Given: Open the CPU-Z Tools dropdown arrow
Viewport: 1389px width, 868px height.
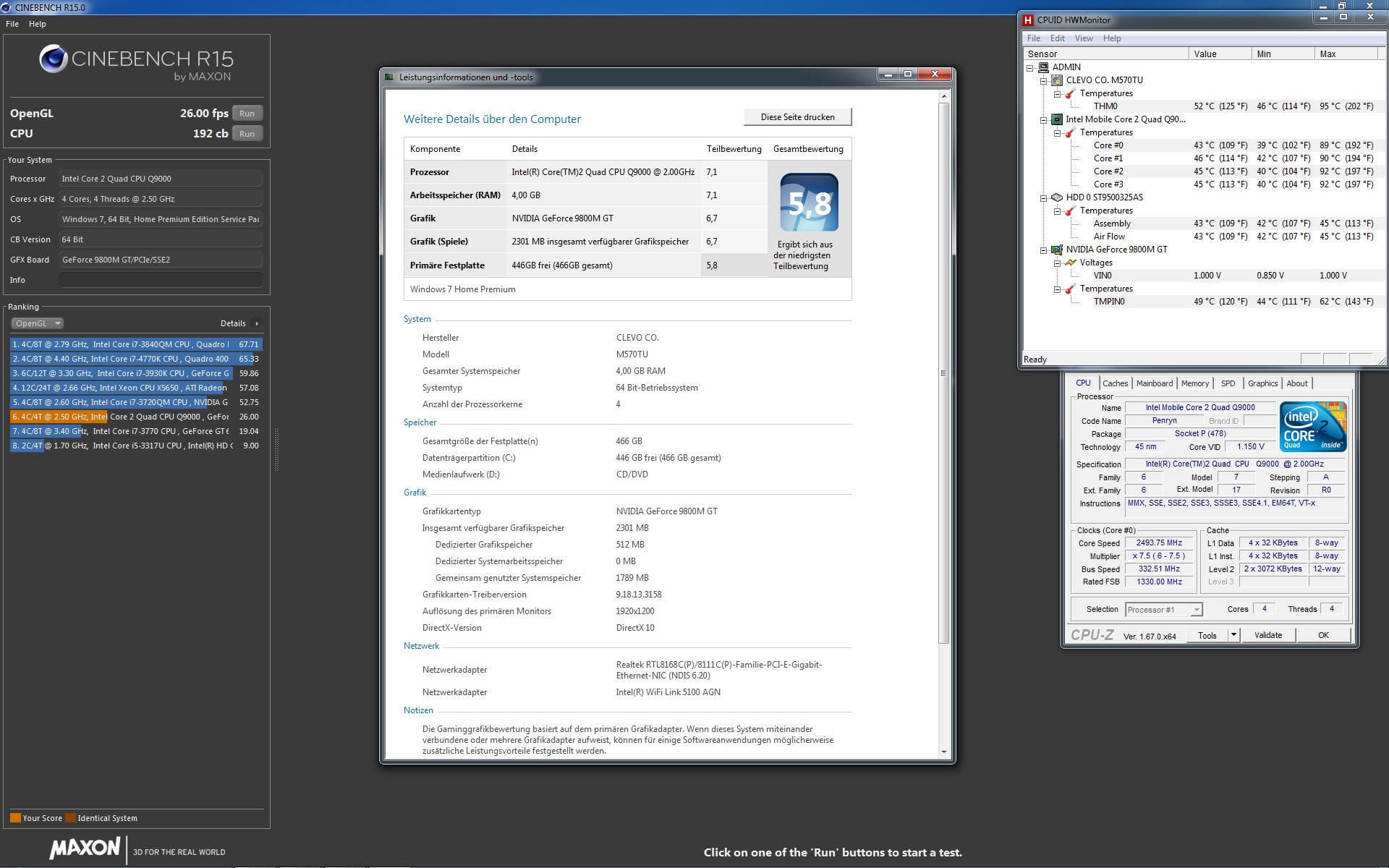Looking at the screenshot, I should [x=1233, y=635].
